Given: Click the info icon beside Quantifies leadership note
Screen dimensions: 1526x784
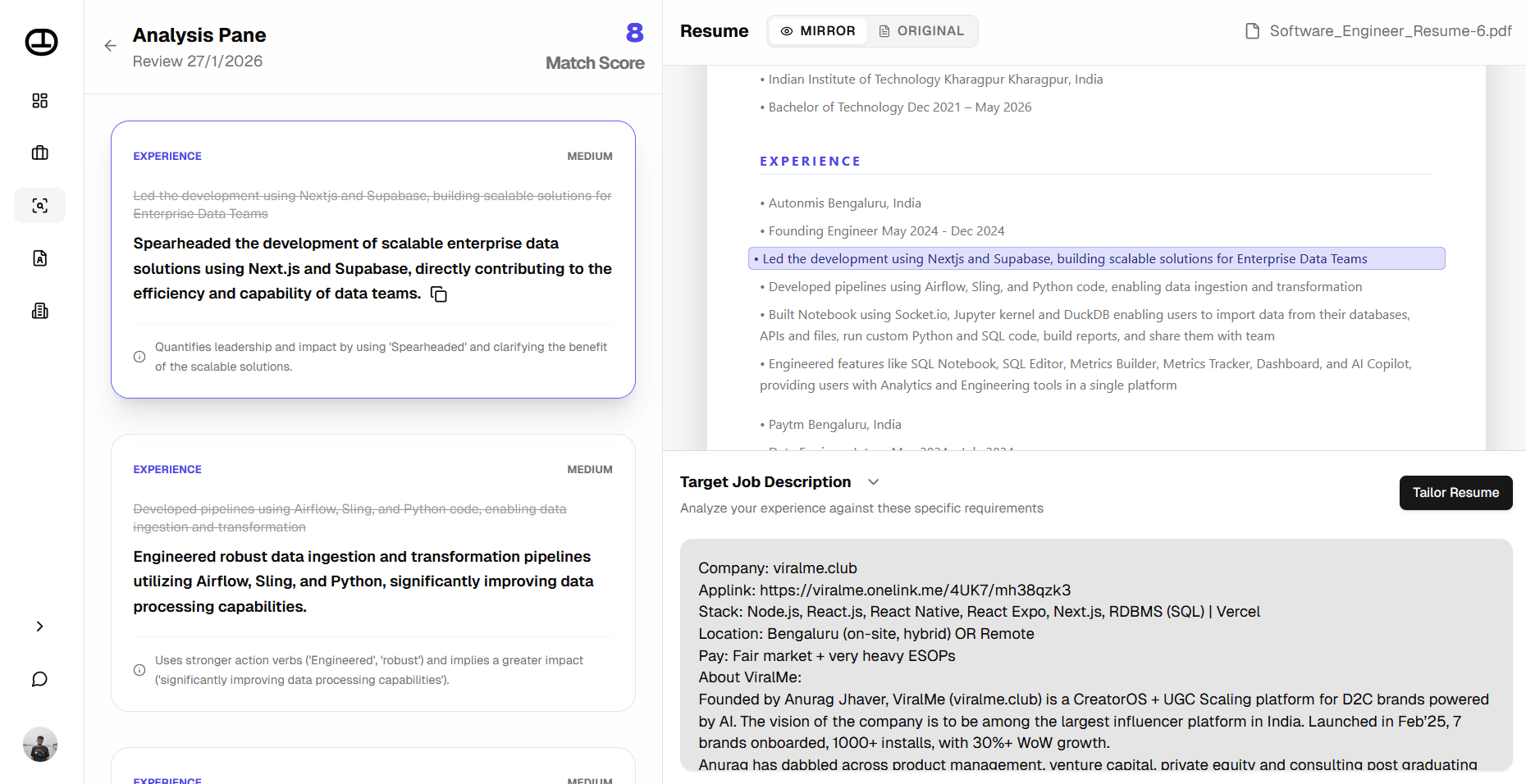Looking at the screenshot, I should 139,357.
